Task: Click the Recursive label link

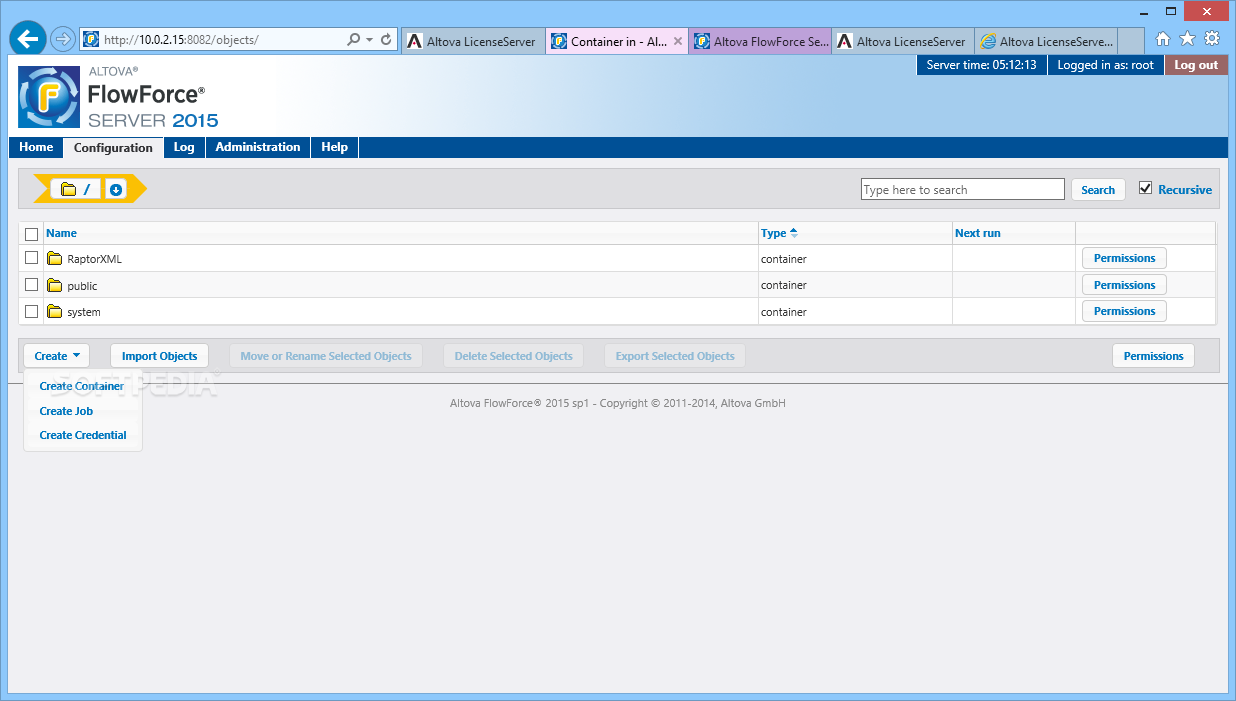Action: 1185,190
